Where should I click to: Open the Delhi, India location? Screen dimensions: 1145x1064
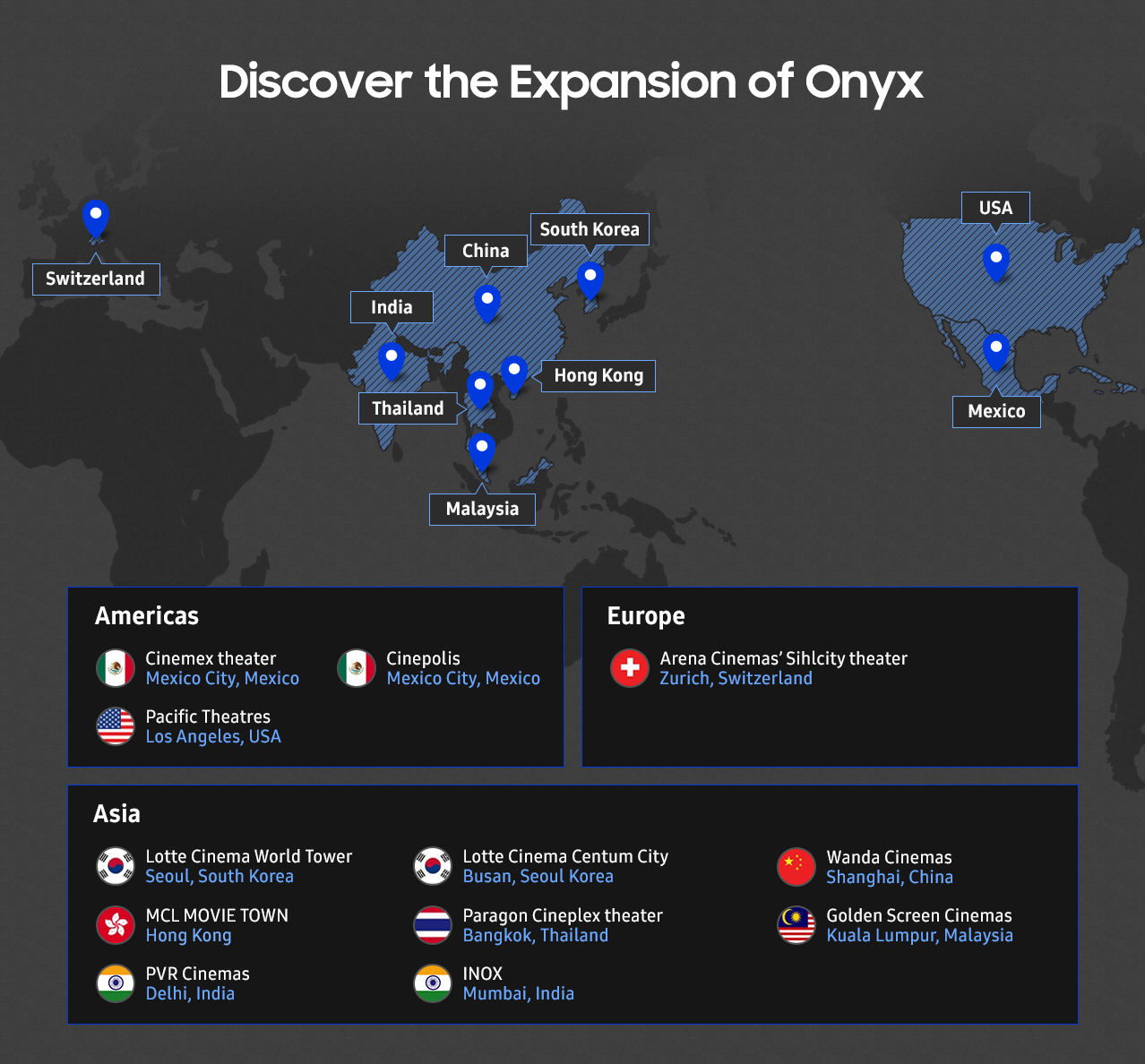click(x=190, y=994)
